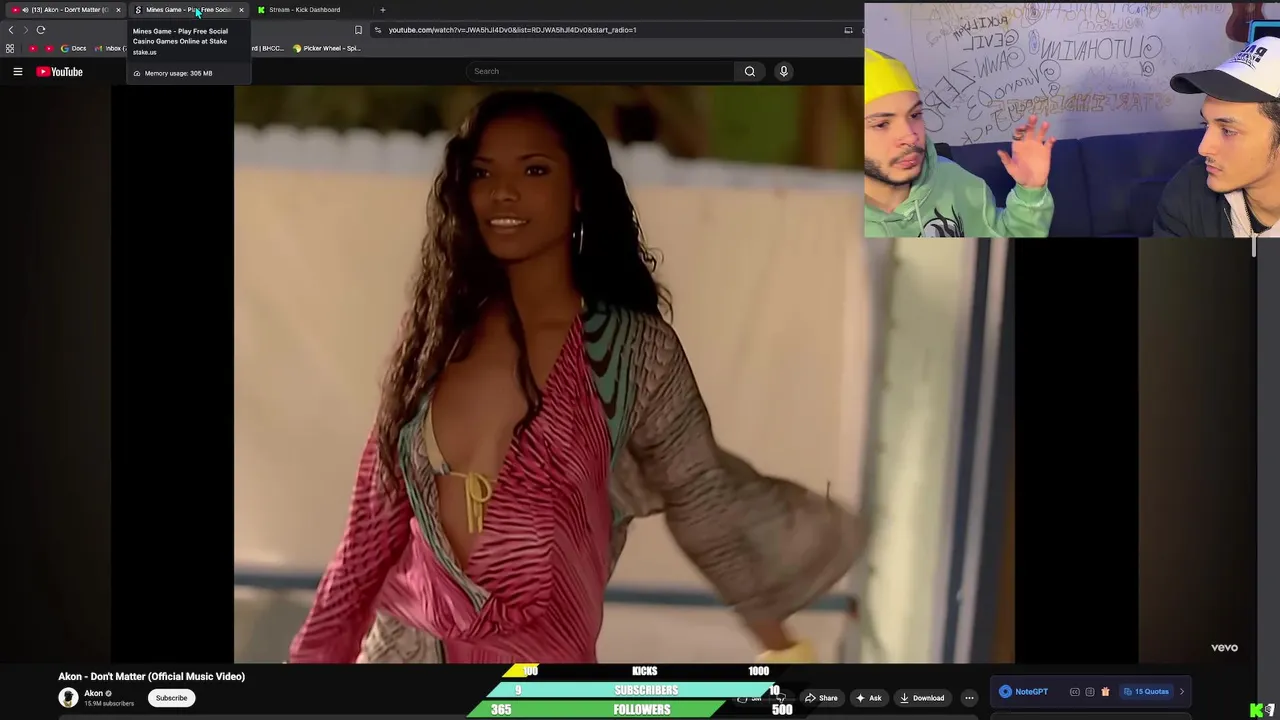The height and width of the screenshot is (720, 1280).
Task: Start voice search with the microphone icon
Action: [783, 71]
